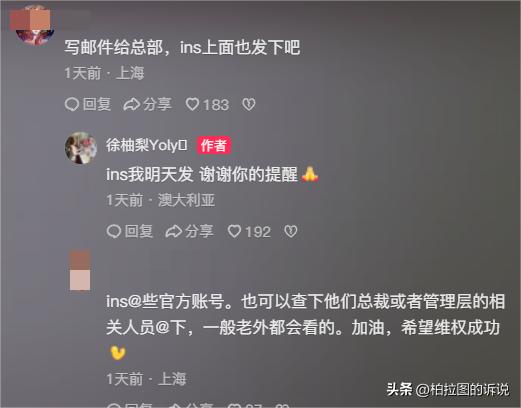This screenshot has width=521, height=408.
Task: Click the red 作者 author badge
Action: coord(214,146)
